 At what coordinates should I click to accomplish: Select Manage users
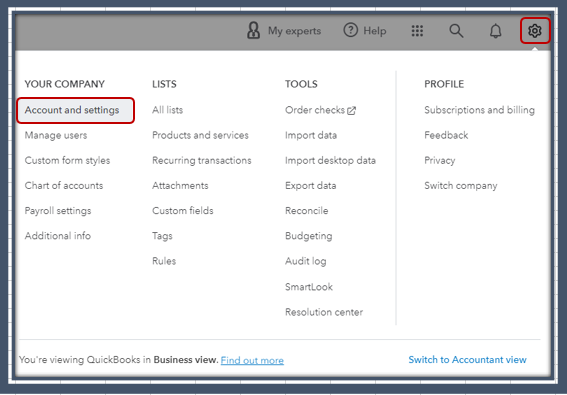(56, 135)
